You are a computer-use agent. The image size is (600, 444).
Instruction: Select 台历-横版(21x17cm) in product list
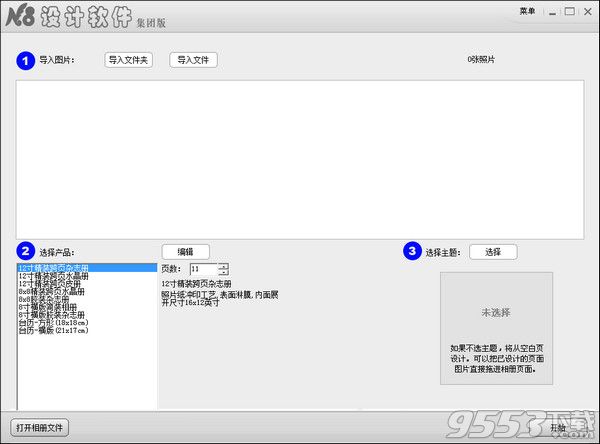point(87,330)
